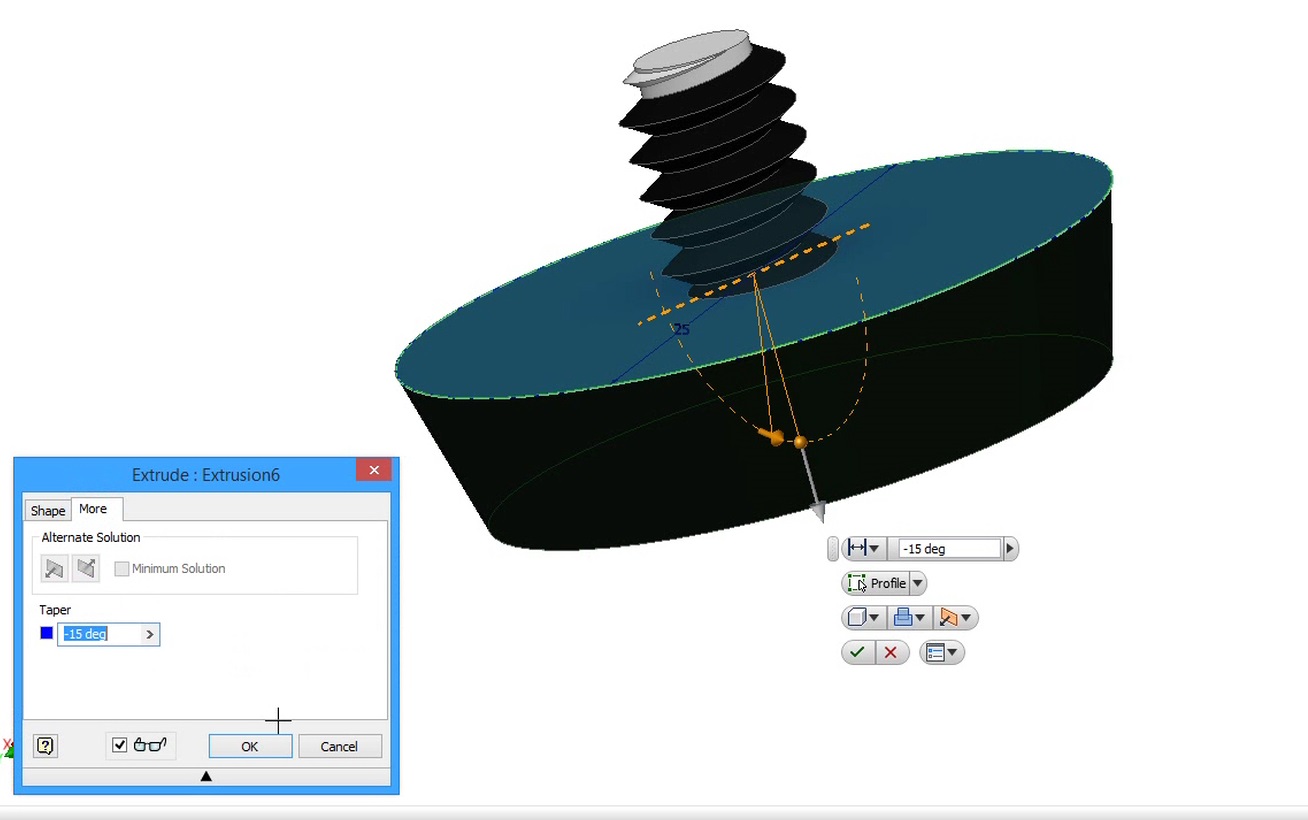Open the Profile dropdown arrow
The height and width of the screenshot is (820, 1308).
coord(917,583)
